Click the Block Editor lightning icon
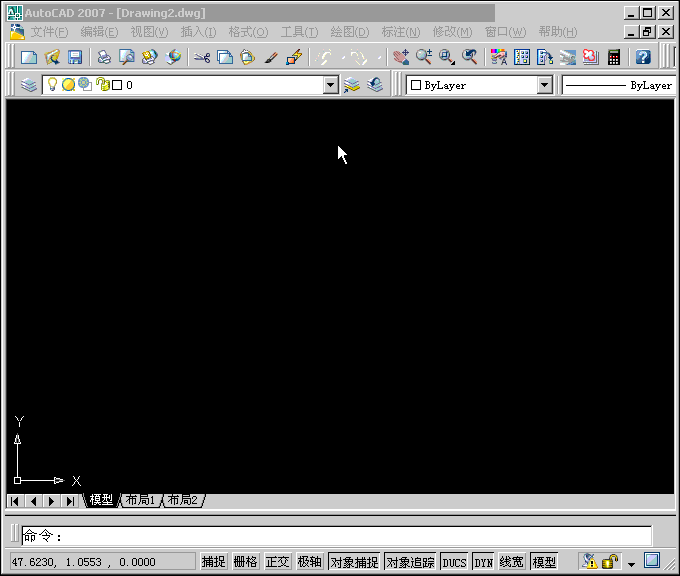The height and width of the screenshot is (576, 680). [294, 57]
